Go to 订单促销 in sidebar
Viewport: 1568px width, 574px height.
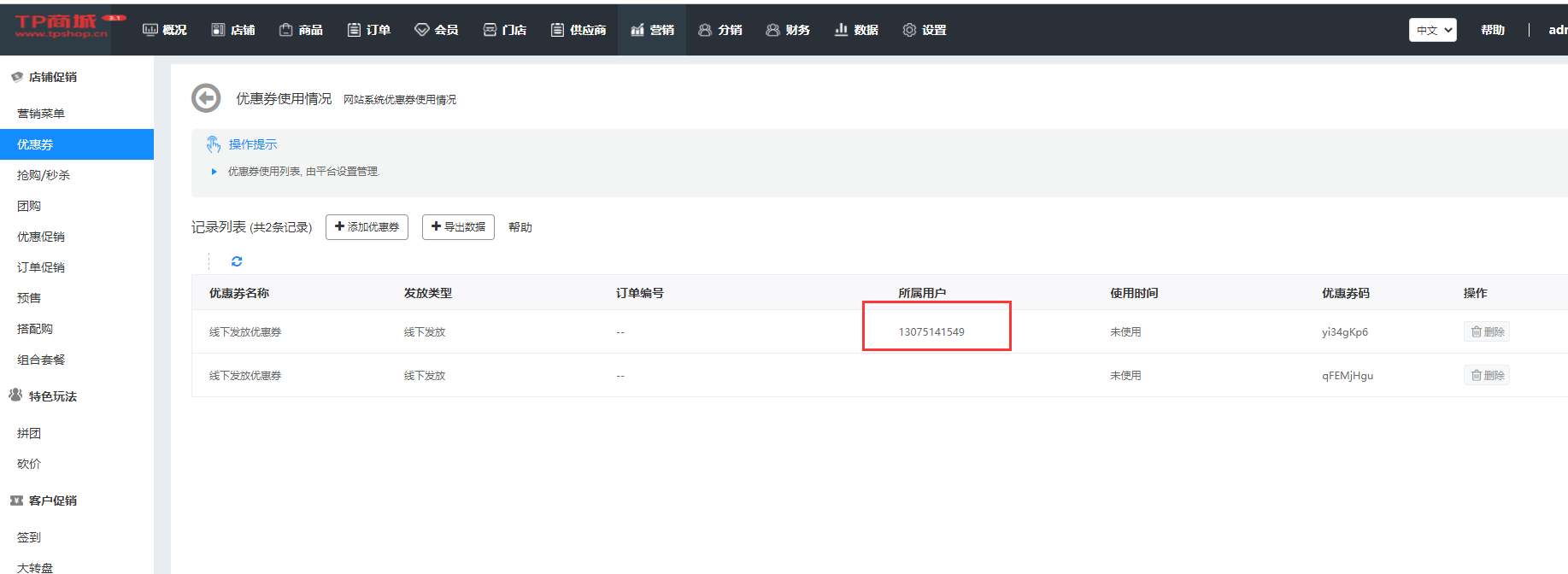point(41,267)
